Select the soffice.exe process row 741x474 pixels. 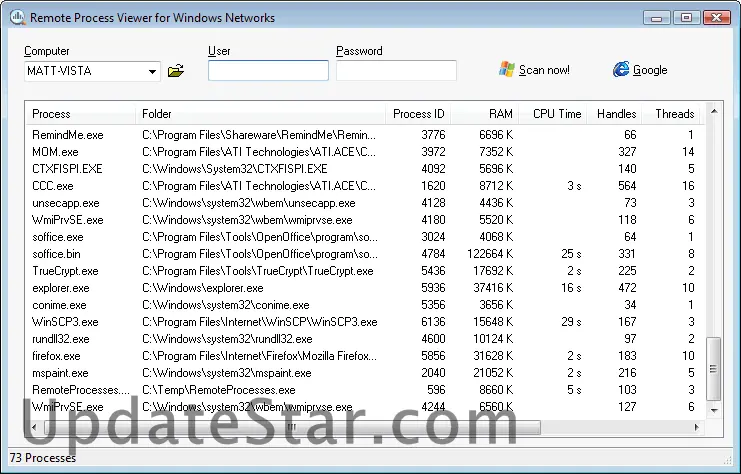coord(365,237)
